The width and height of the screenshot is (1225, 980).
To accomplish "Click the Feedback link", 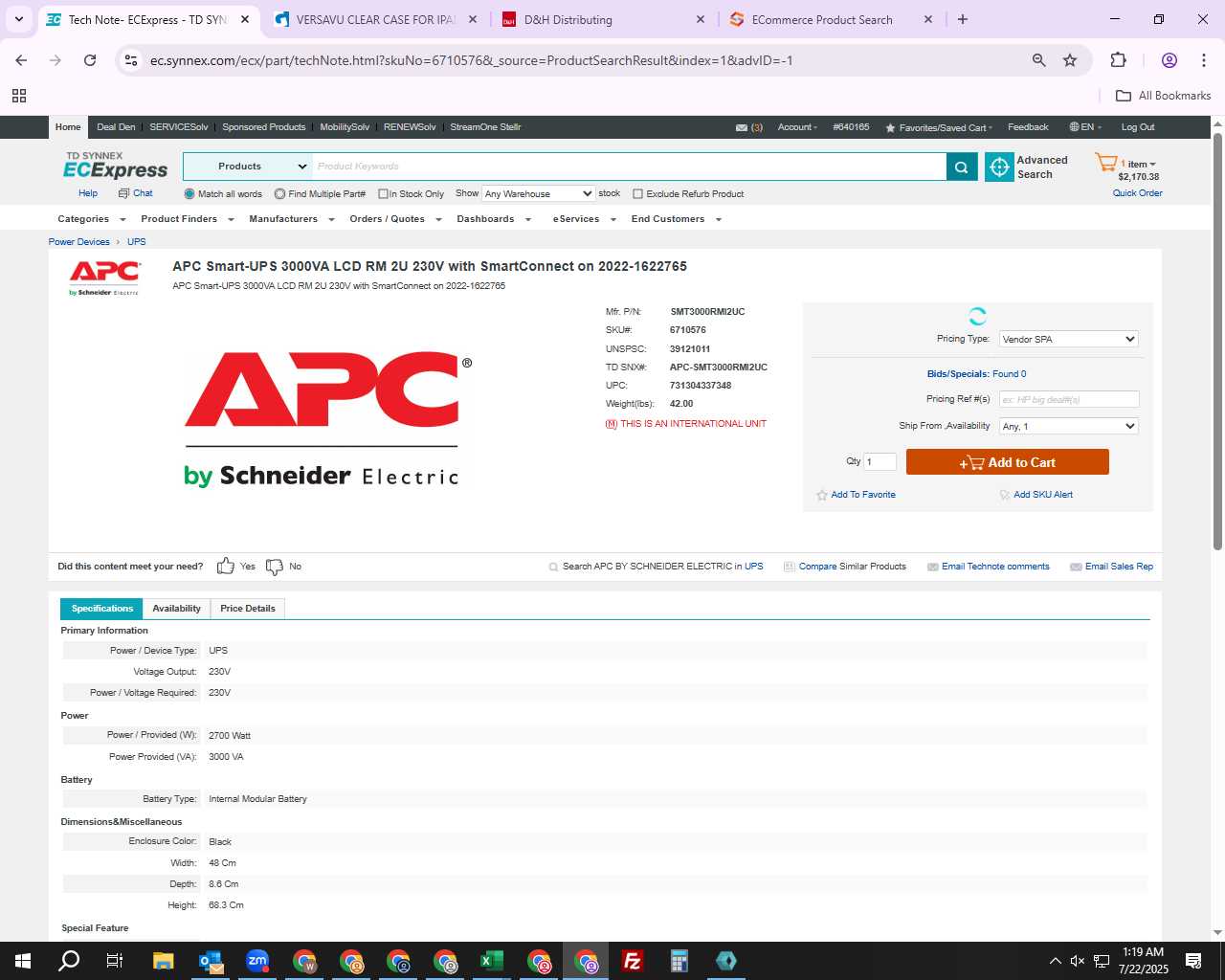I will pos(1028,127).
